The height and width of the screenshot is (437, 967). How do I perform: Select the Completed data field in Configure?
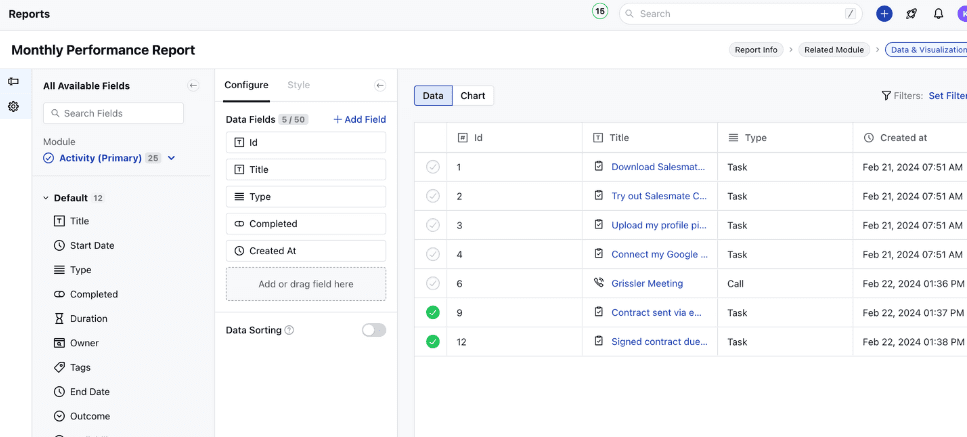[x=306, y=224]
